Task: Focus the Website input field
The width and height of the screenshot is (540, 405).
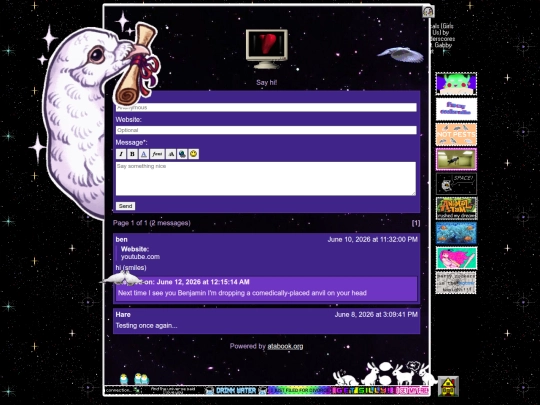Action: pos(266,130)
